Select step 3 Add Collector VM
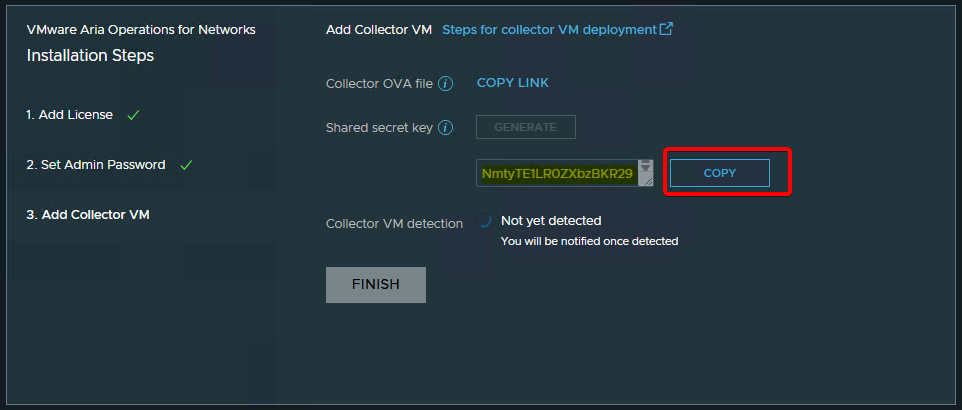This screenshot has width=962, height=410. coord(88,214)
